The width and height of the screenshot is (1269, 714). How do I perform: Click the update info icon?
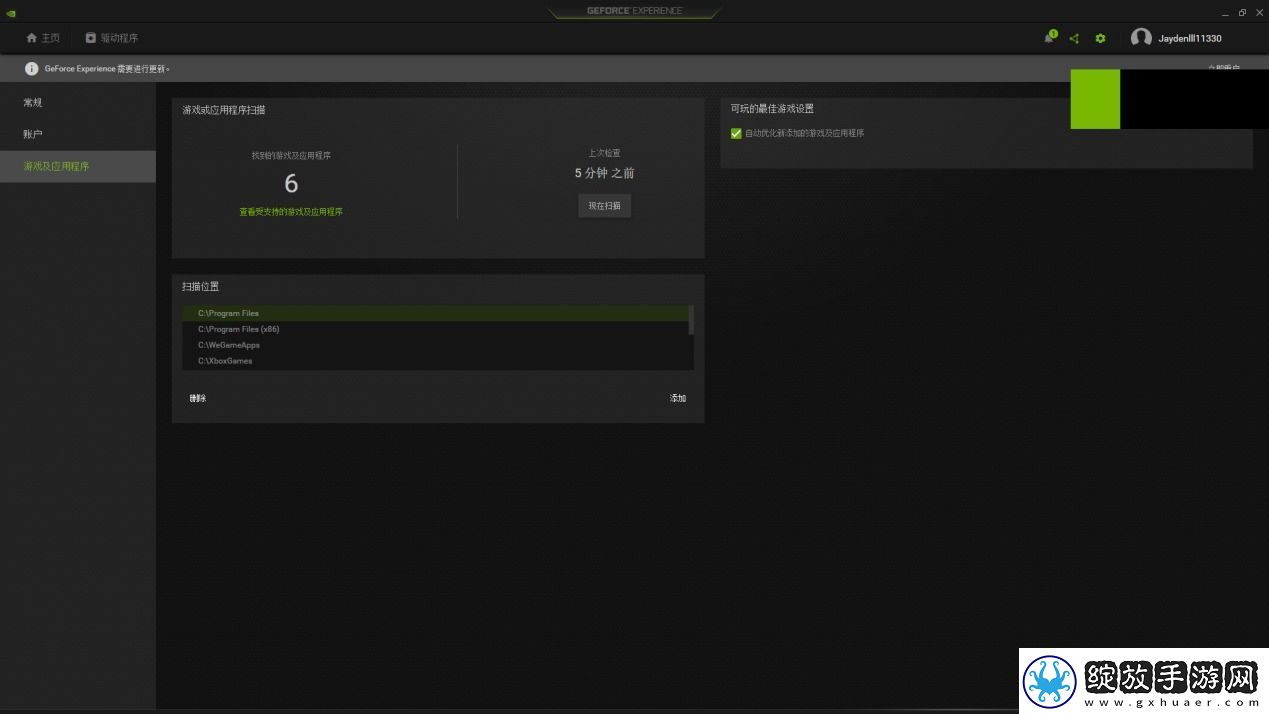tap(31, 69)
